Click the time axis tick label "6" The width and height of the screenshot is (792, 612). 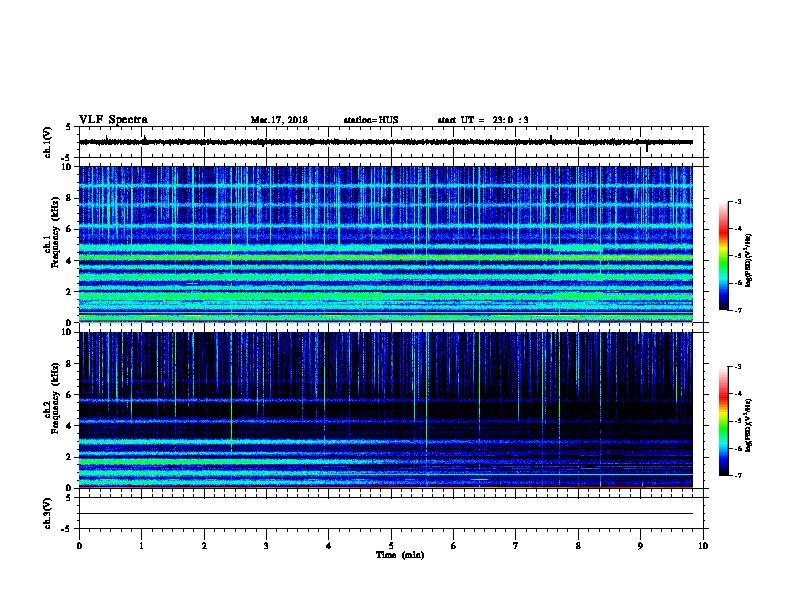click(454, 546)
